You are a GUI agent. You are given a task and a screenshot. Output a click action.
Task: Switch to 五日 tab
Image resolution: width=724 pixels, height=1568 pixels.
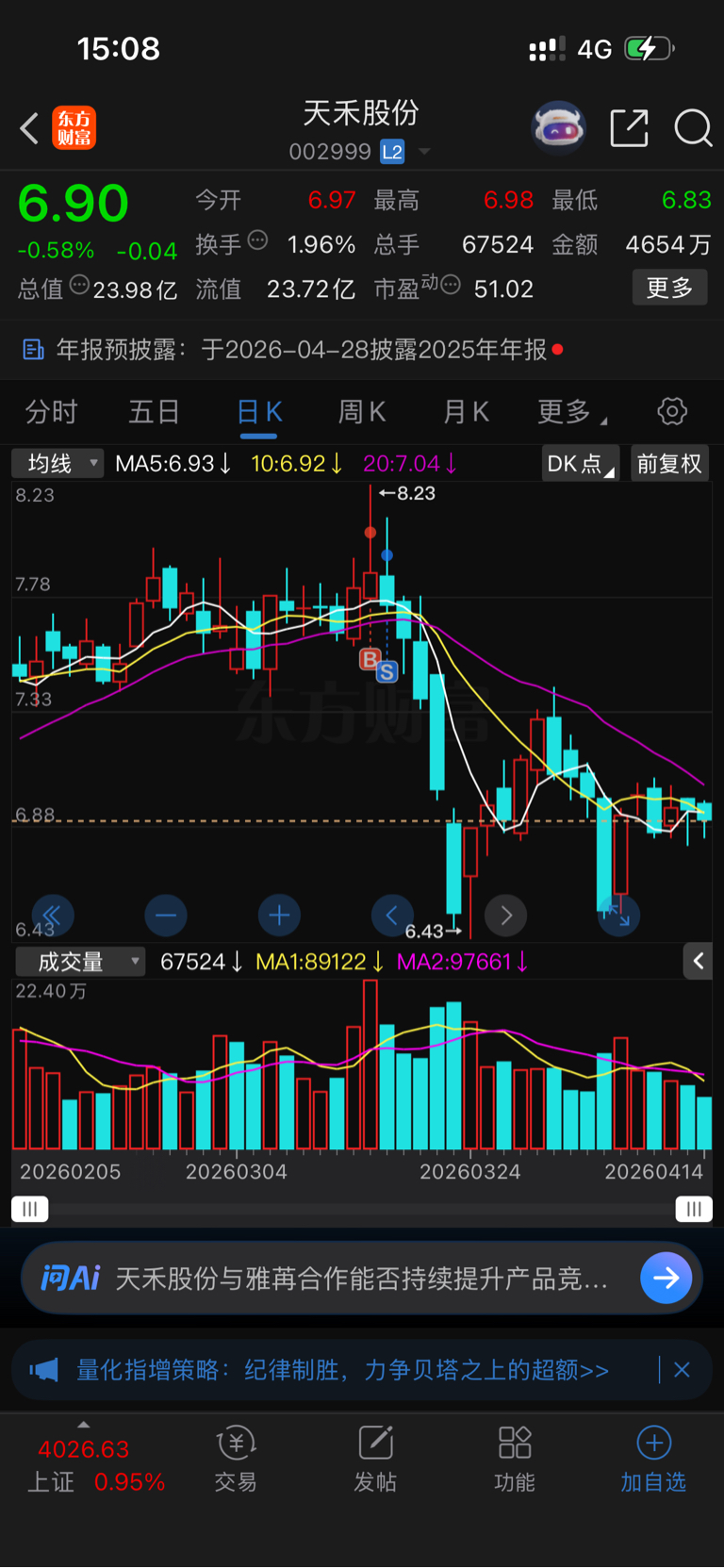[155, 412]
